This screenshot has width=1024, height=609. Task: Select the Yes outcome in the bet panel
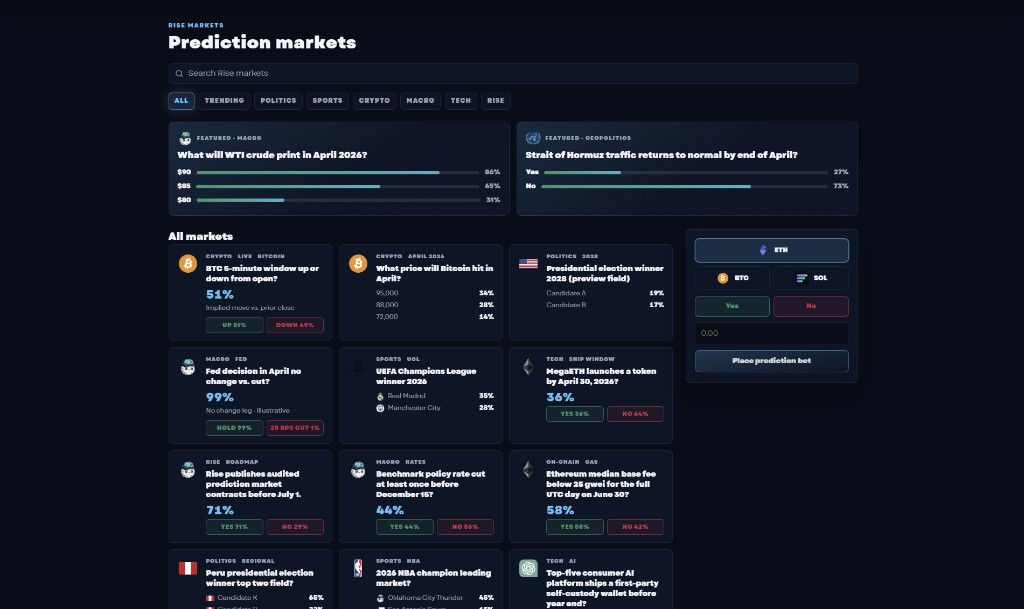click(x=732, y=306)
